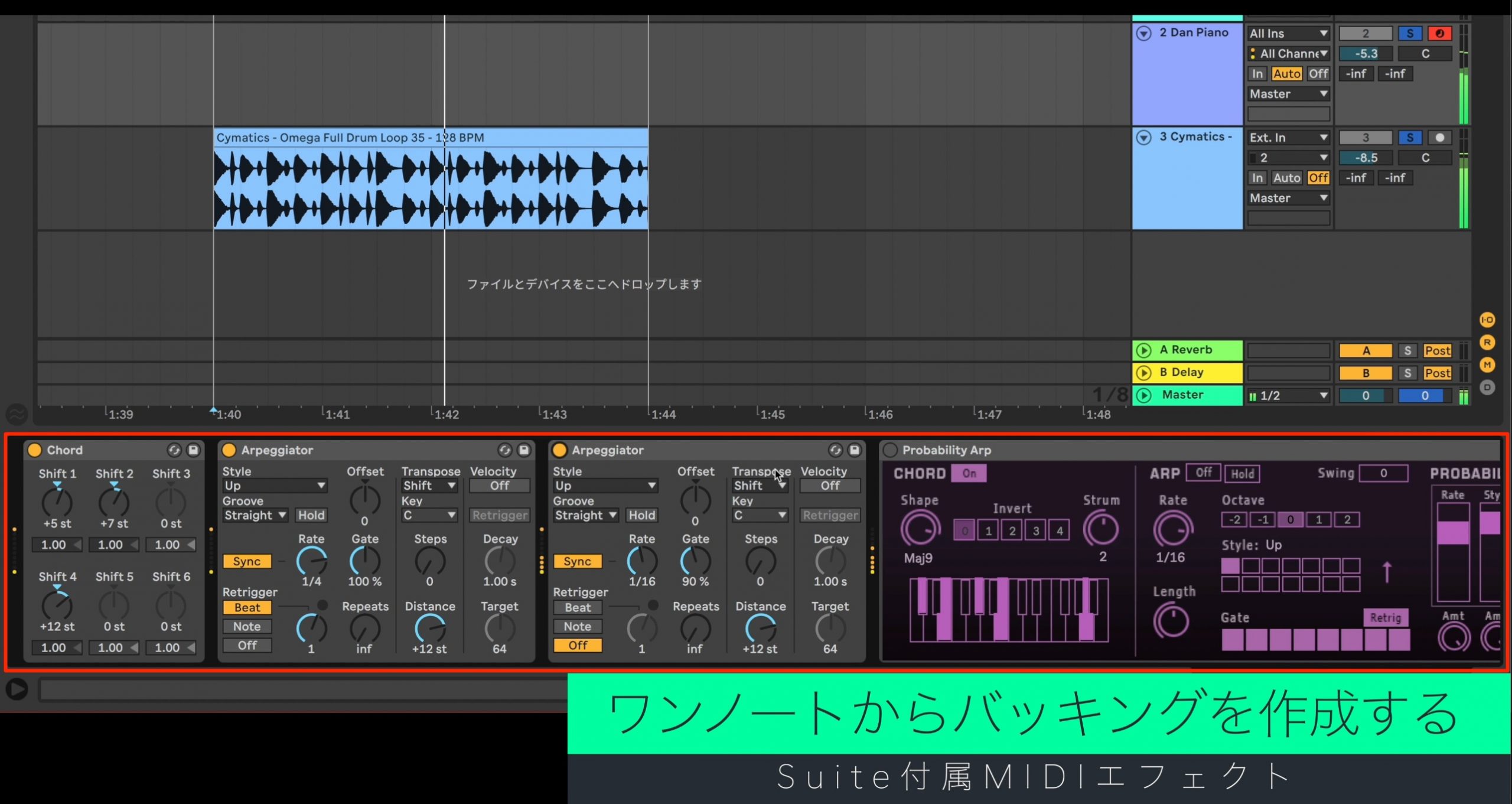Click the B Delay return track play icon
Image resolution: width=1512 pixels, height=804 pixels.
1144,373
